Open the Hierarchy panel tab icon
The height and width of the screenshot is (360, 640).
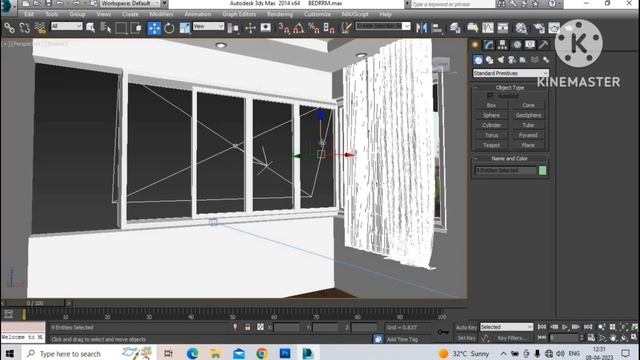(502, 45)
